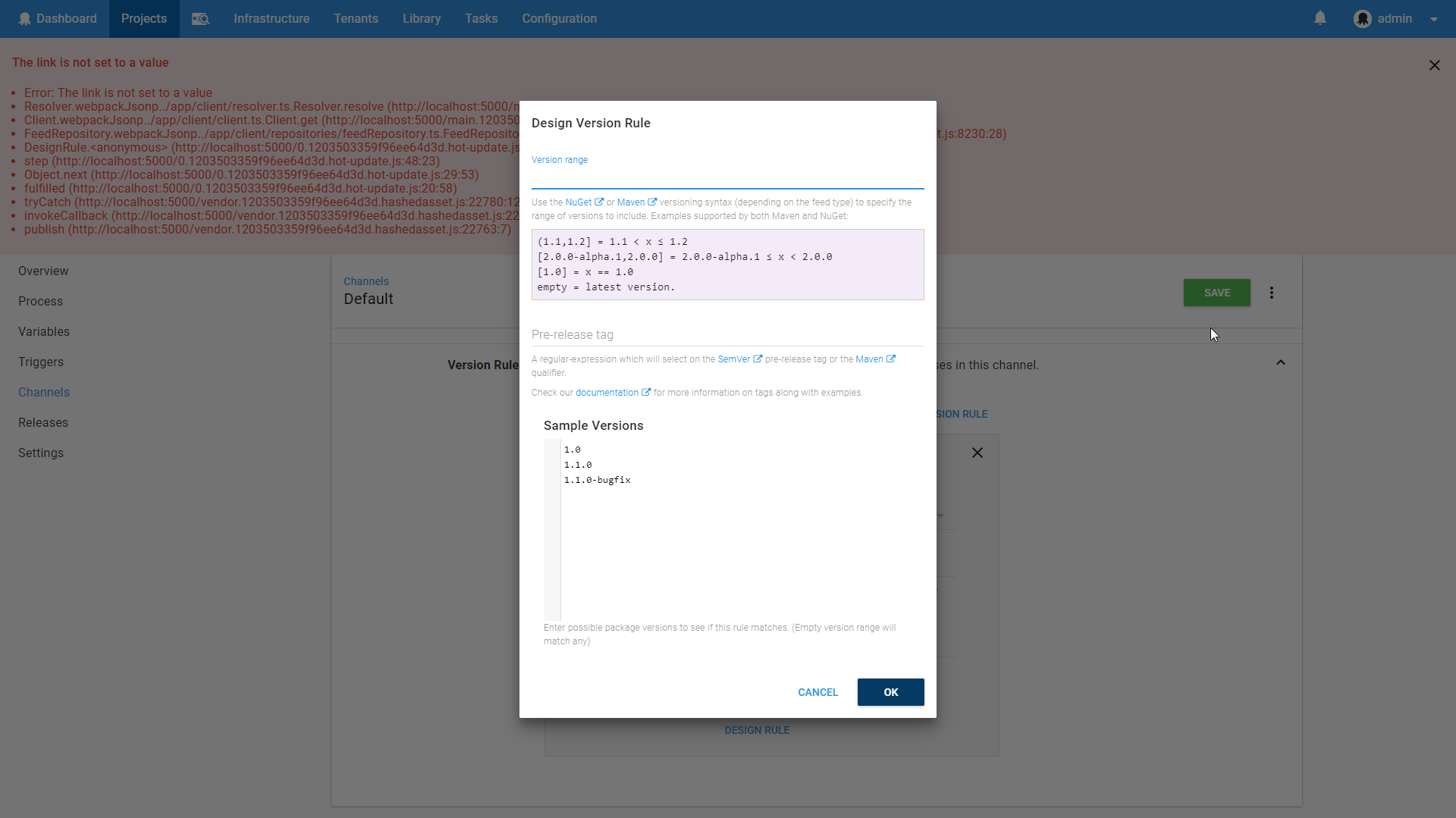Open the NuGet versioning link
1456x818 pixels.
[x=584, y=202]
